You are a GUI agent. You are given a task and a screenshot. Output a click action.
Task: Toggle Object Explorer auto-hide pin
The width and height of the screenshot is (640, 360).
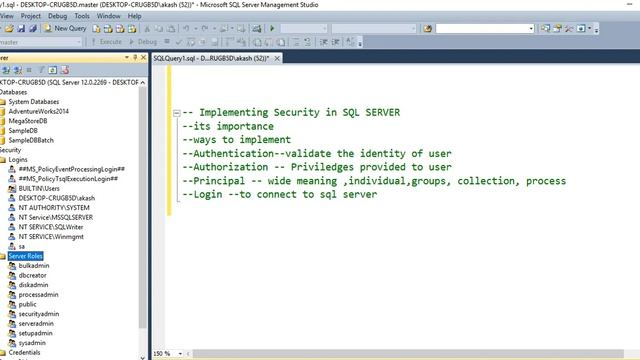(x=135, y=58)
